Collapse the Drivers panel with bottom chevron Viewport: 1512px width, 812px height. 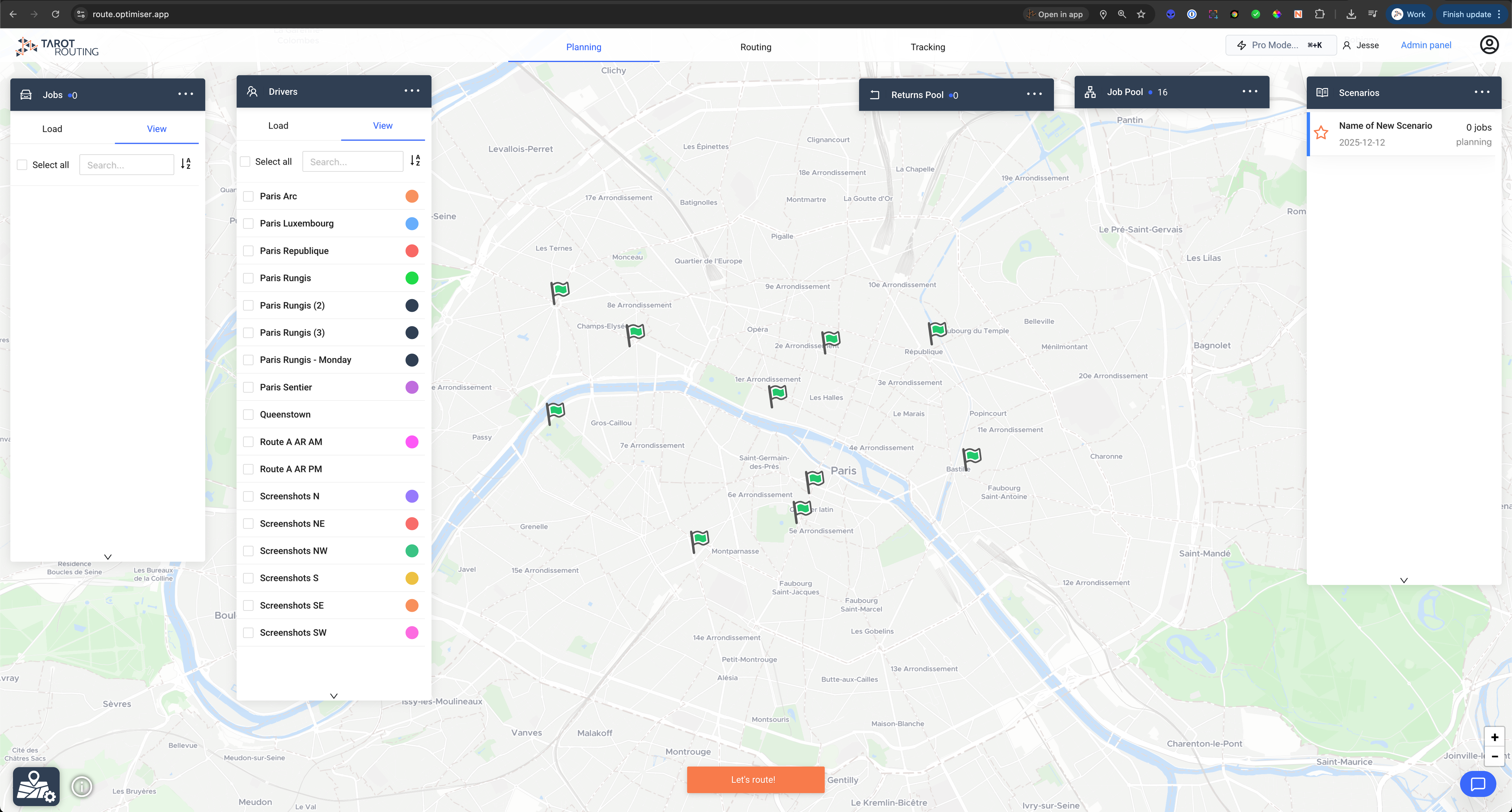pos(333,696)
